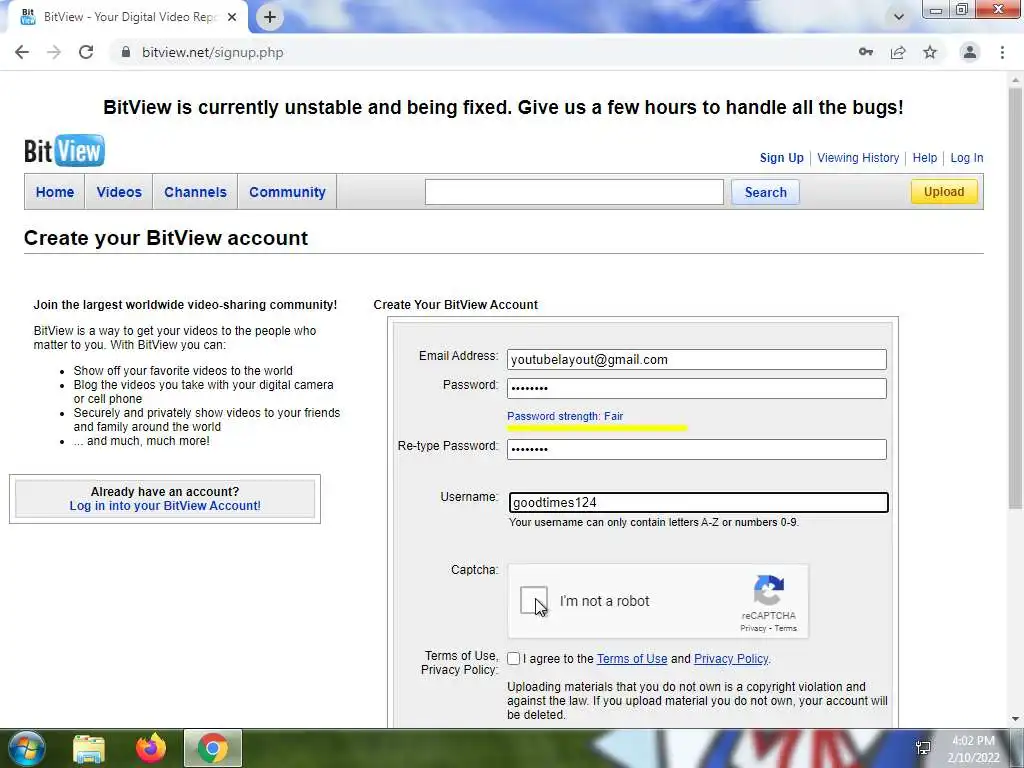Click the tab search chevron
Viewport: 1024px width, 768px height.
point(899,17)
